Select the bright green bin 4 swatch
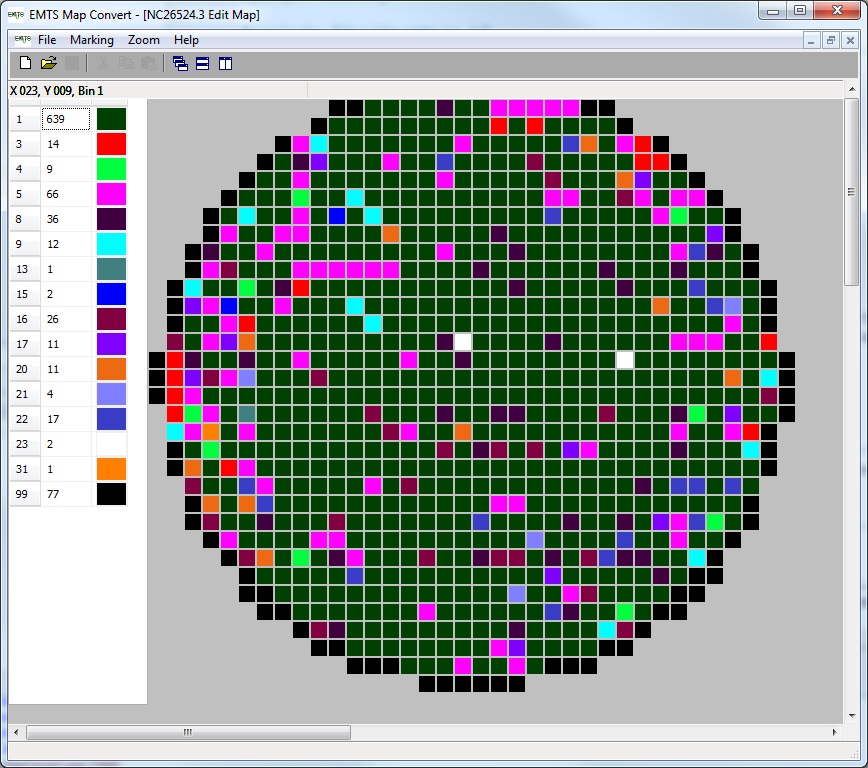 coord(111,169)
